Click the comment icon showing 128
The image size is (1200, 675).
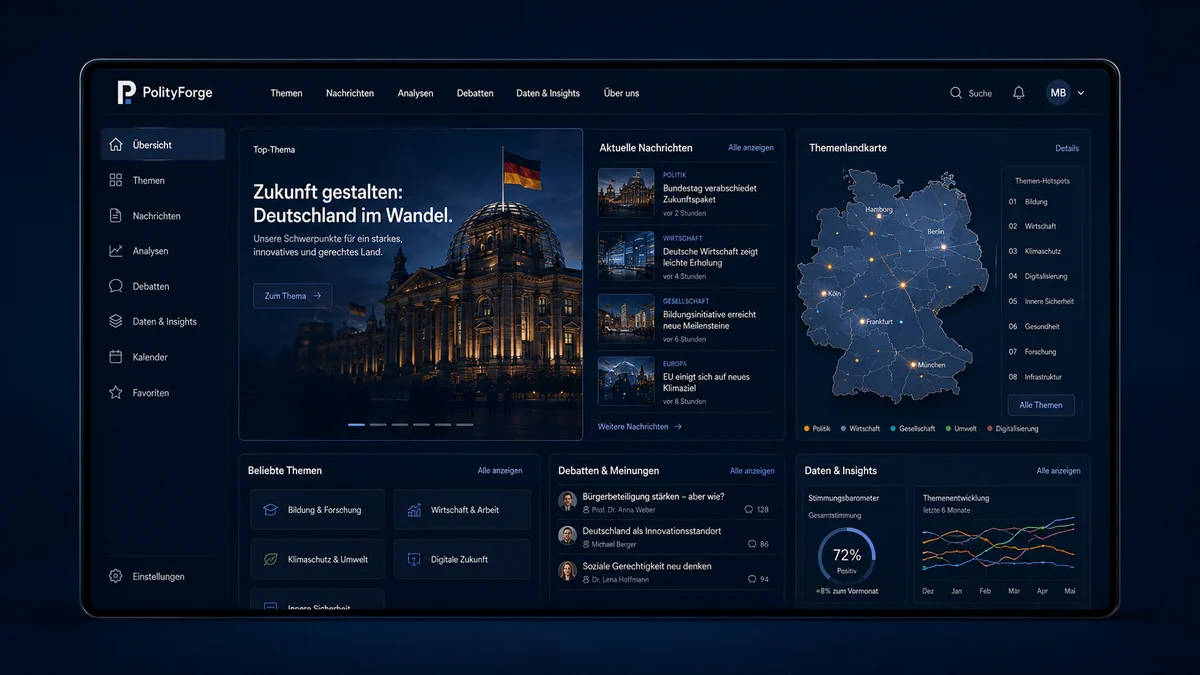(x=749, y=510)
